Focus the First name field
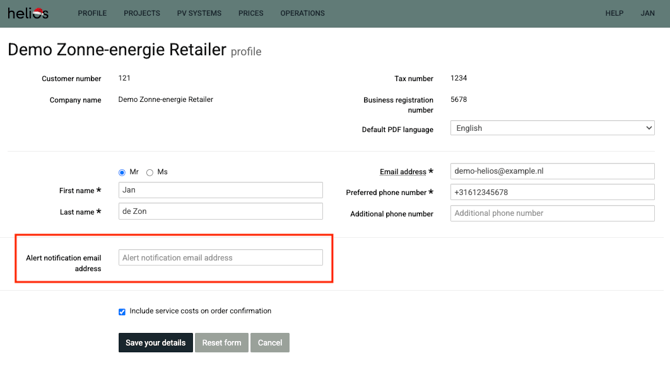The width and height of the screenshot is (670, 370). [220, 190]
